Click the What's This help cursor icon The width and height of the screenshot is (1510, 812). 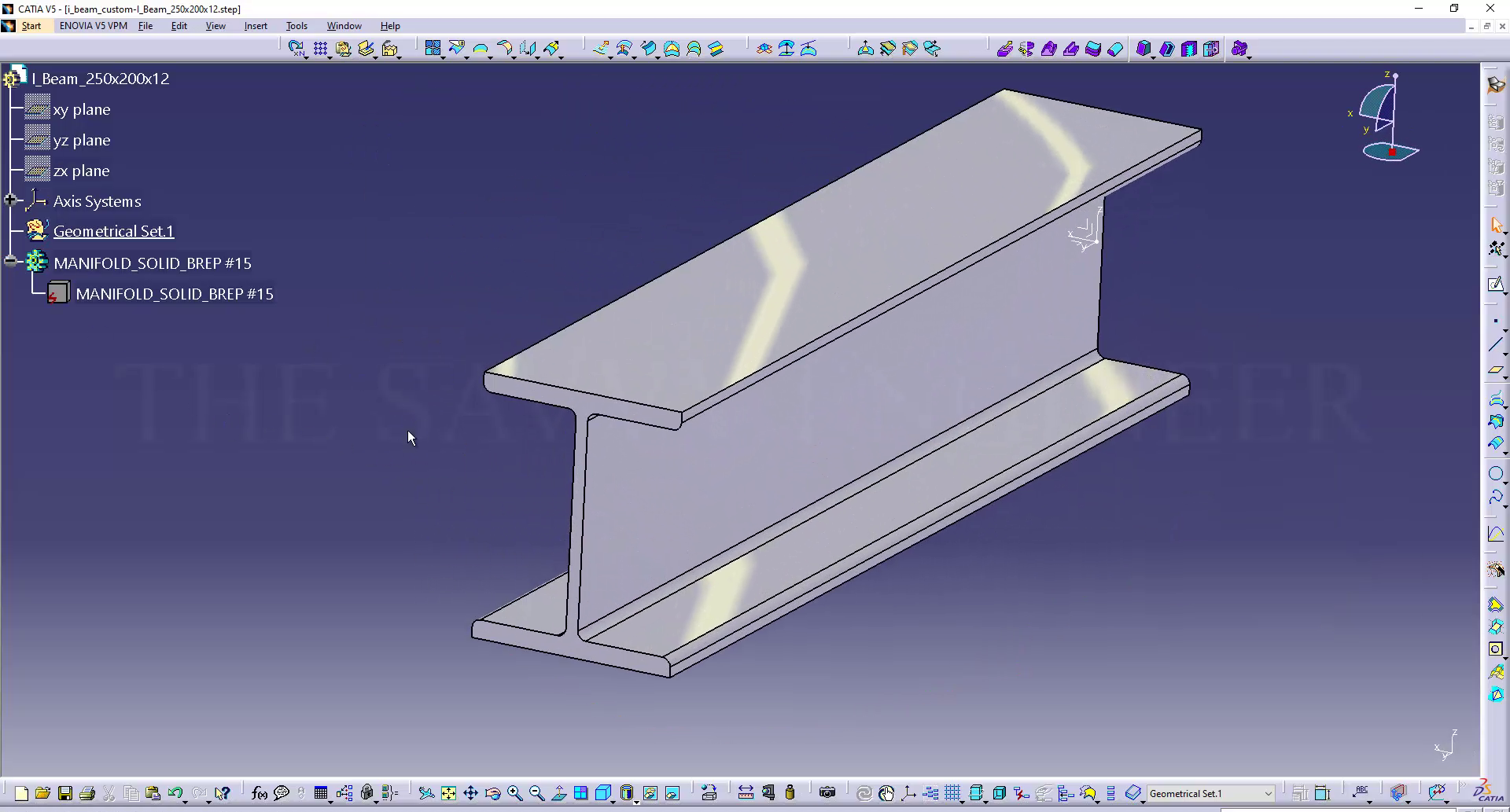tap(223, 793)
